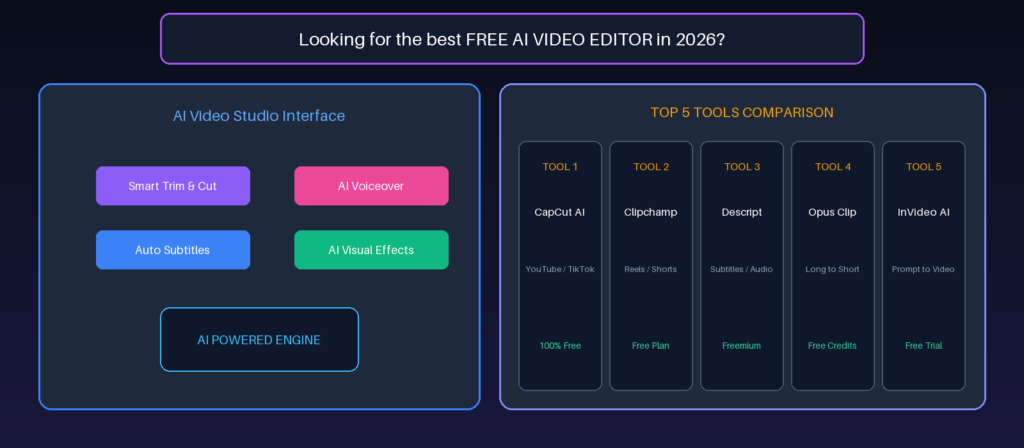Click the CapCut AI tool name
1024x448 pixels.
pyautogui.click(x=560, y=212)
